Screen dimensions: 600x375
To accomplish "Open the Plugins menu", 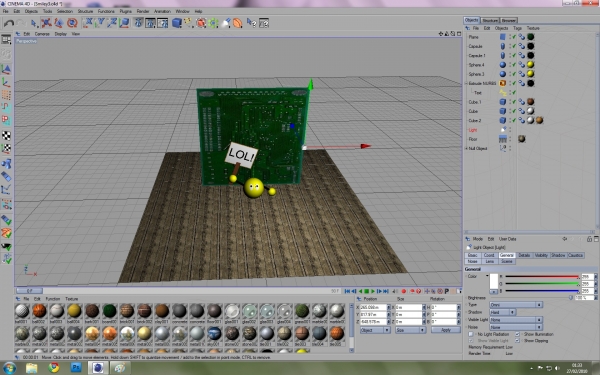I will [126, 11].
